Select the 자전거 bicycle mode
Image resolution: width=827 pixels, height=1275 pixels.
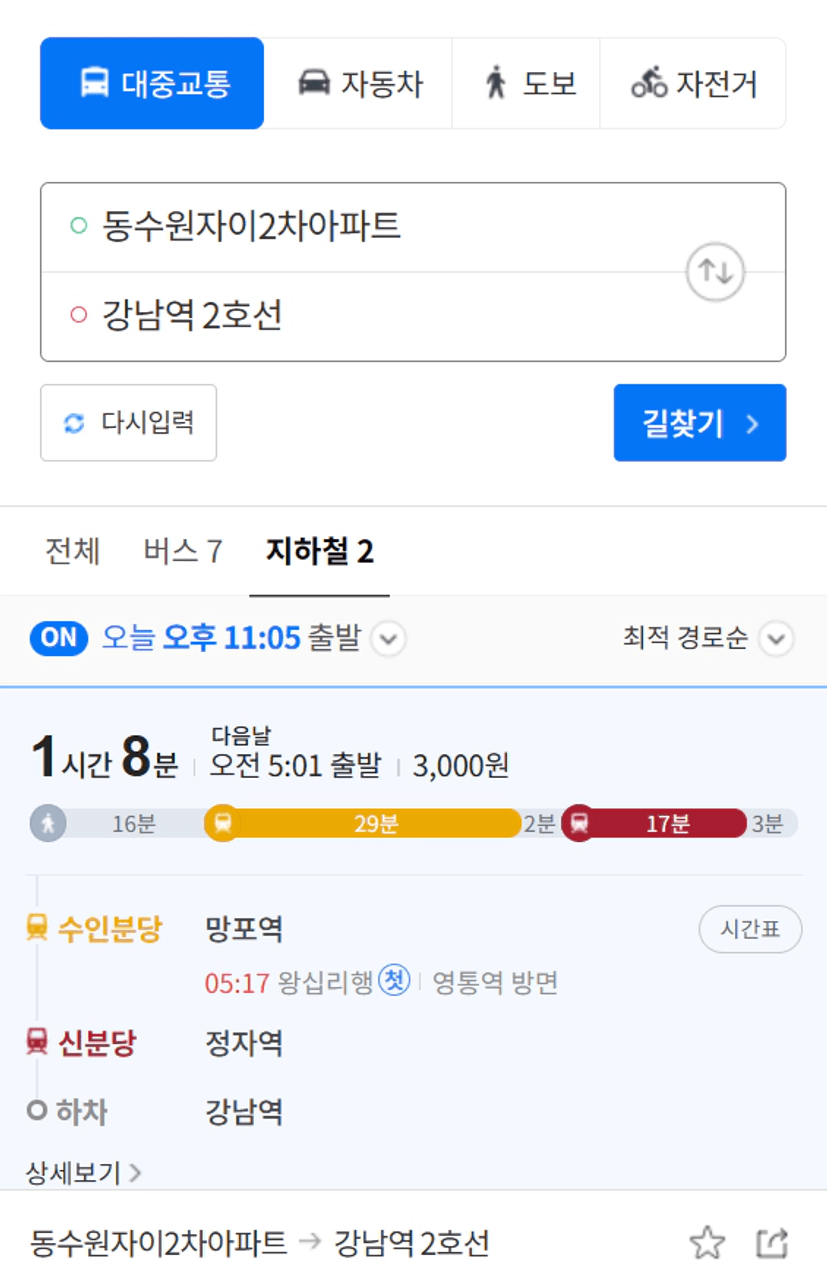tap(693, 83)
